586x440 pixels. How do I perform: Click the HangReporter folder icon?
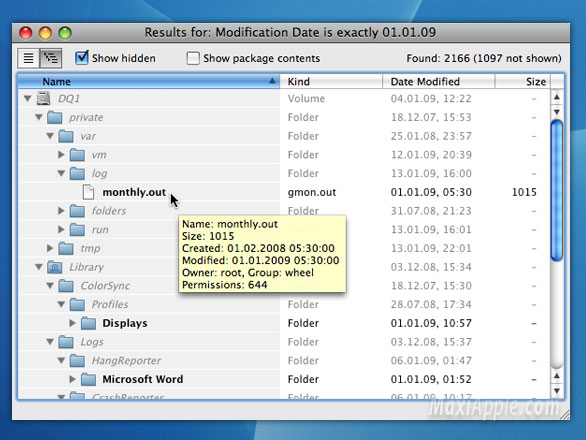click(77, 360)
